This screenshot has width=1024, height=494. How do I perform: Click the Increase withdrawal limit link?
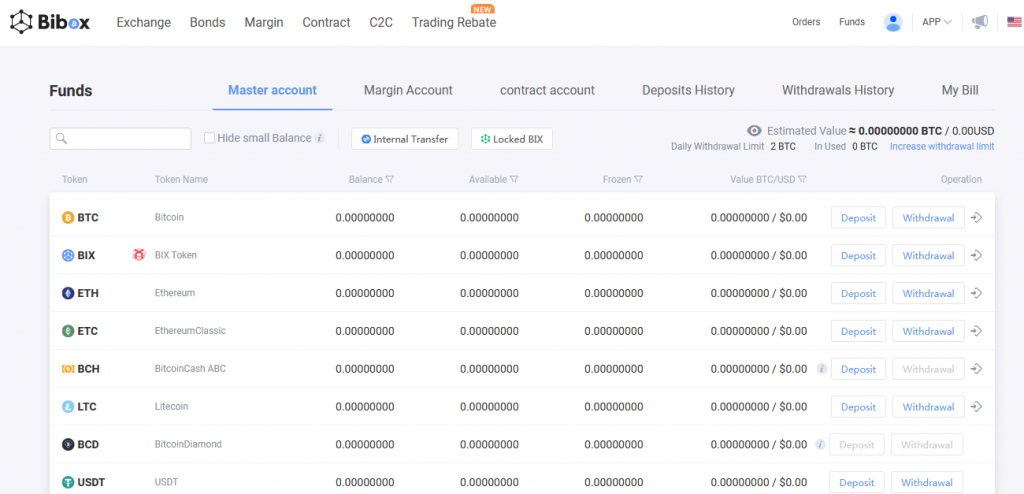pyautogui.click(x=942, y=146)
